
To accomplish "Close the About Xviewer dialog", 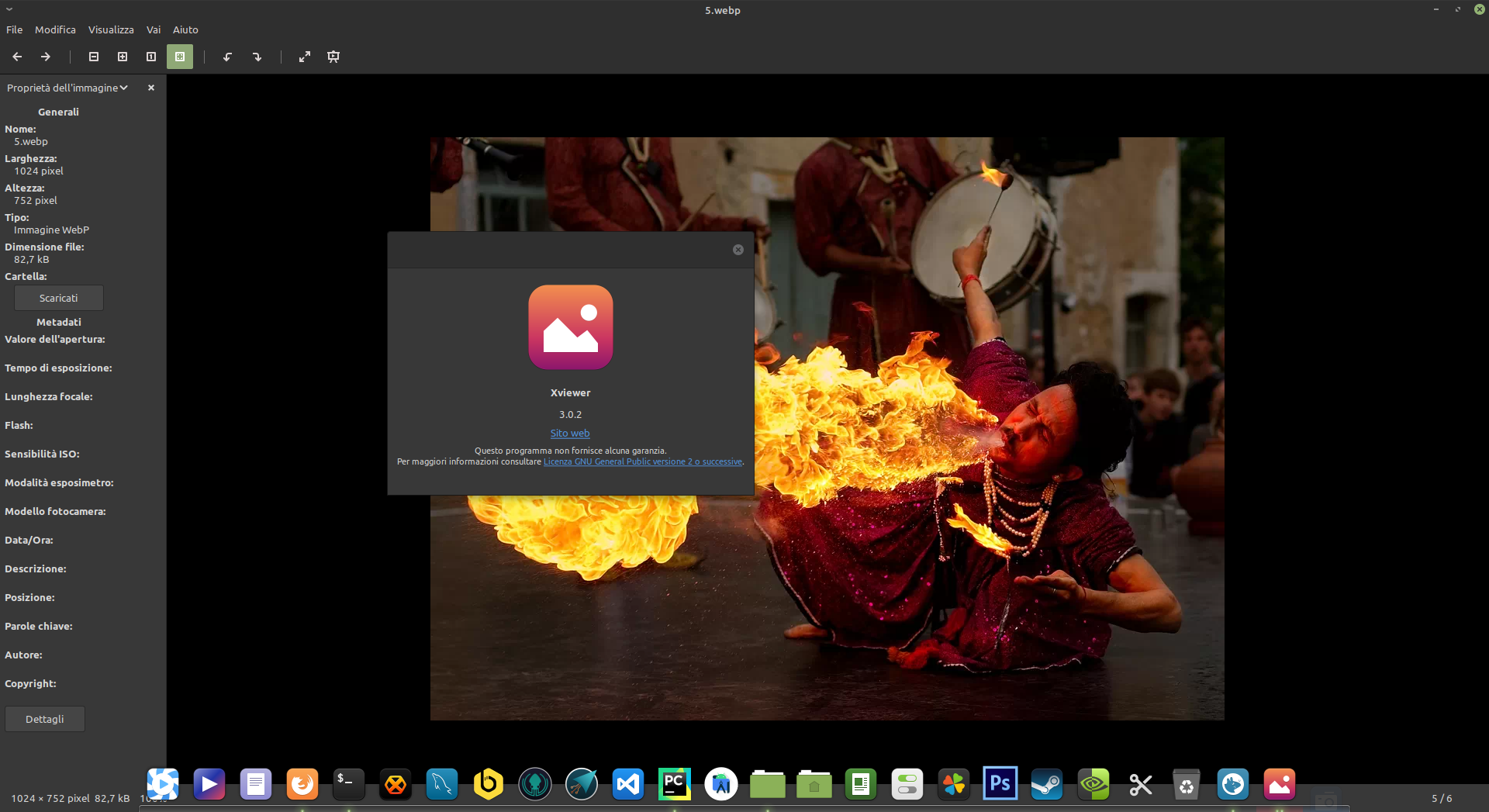I will tap(738, 250).
